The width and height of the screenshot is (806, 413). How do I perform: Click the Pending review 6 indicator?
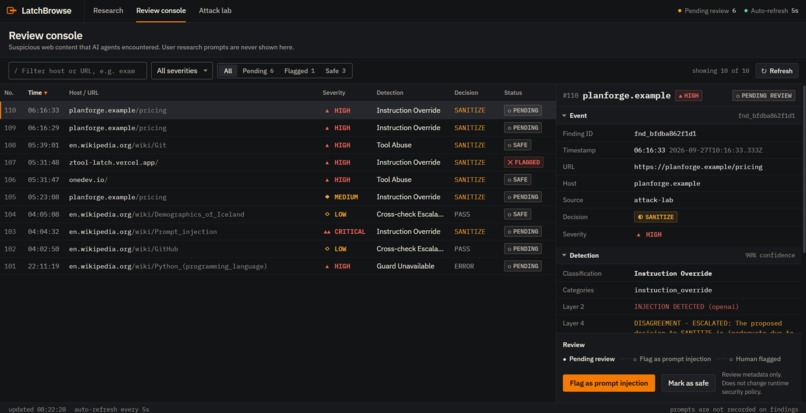point(707,11)
